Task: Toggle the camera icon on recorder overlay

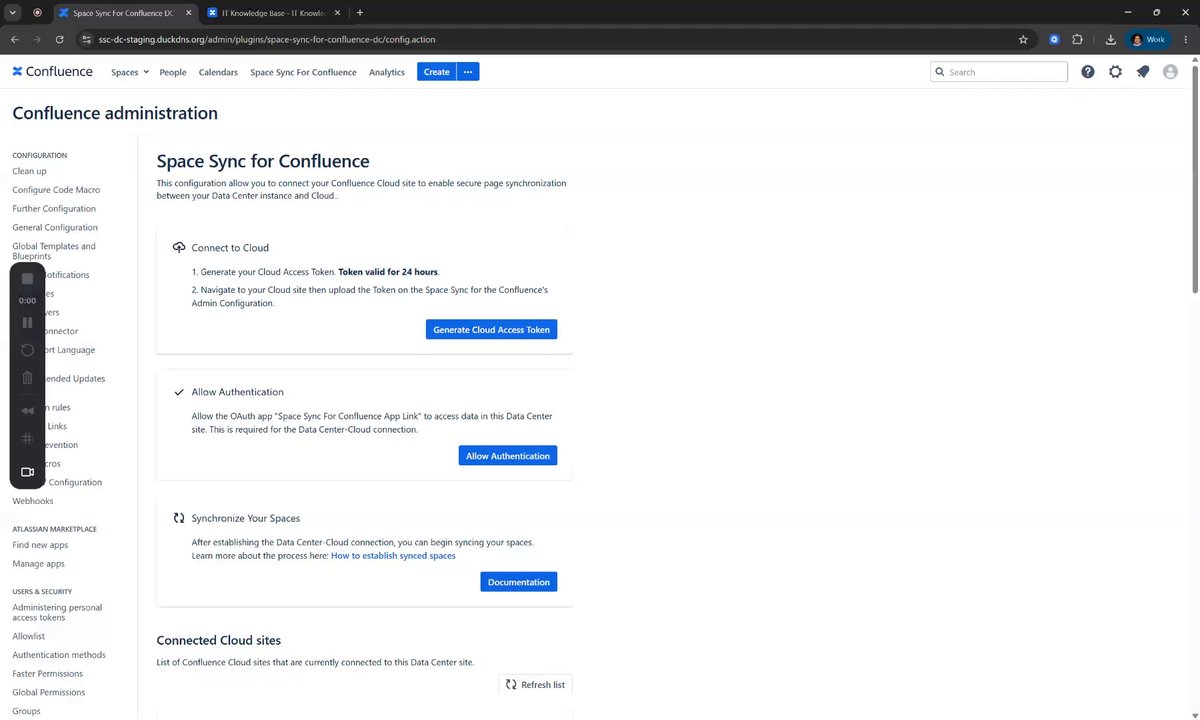Action: pos(28,472)
